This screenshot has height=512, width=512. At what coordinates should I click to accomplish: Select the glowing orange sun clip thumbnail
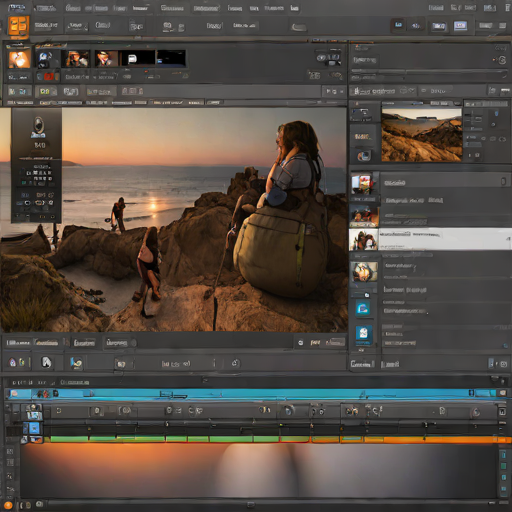click(19, 58)
